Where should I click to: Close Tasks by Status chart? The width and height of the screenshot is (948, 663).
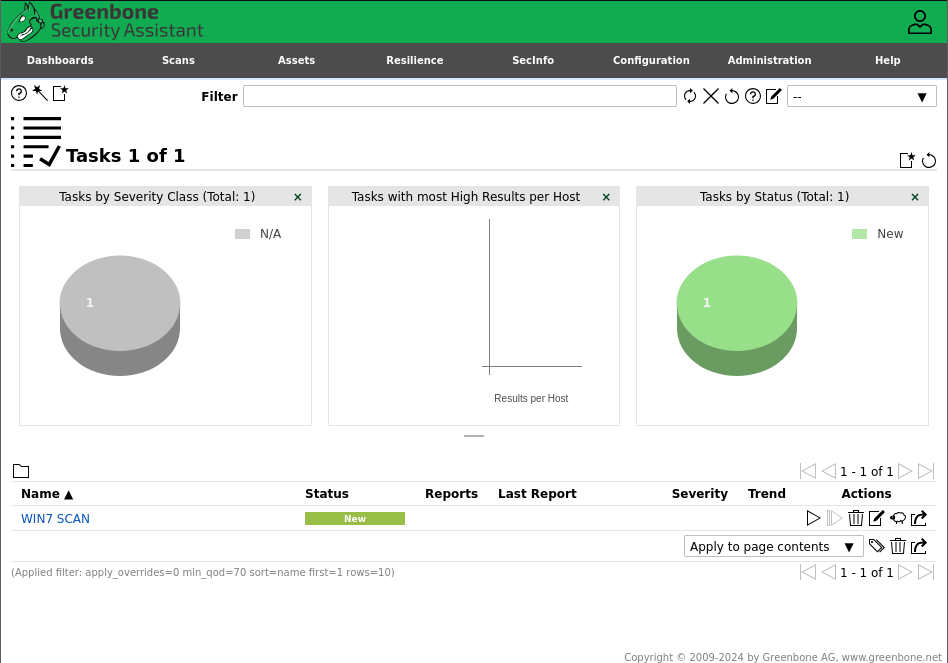click(915, 197)
